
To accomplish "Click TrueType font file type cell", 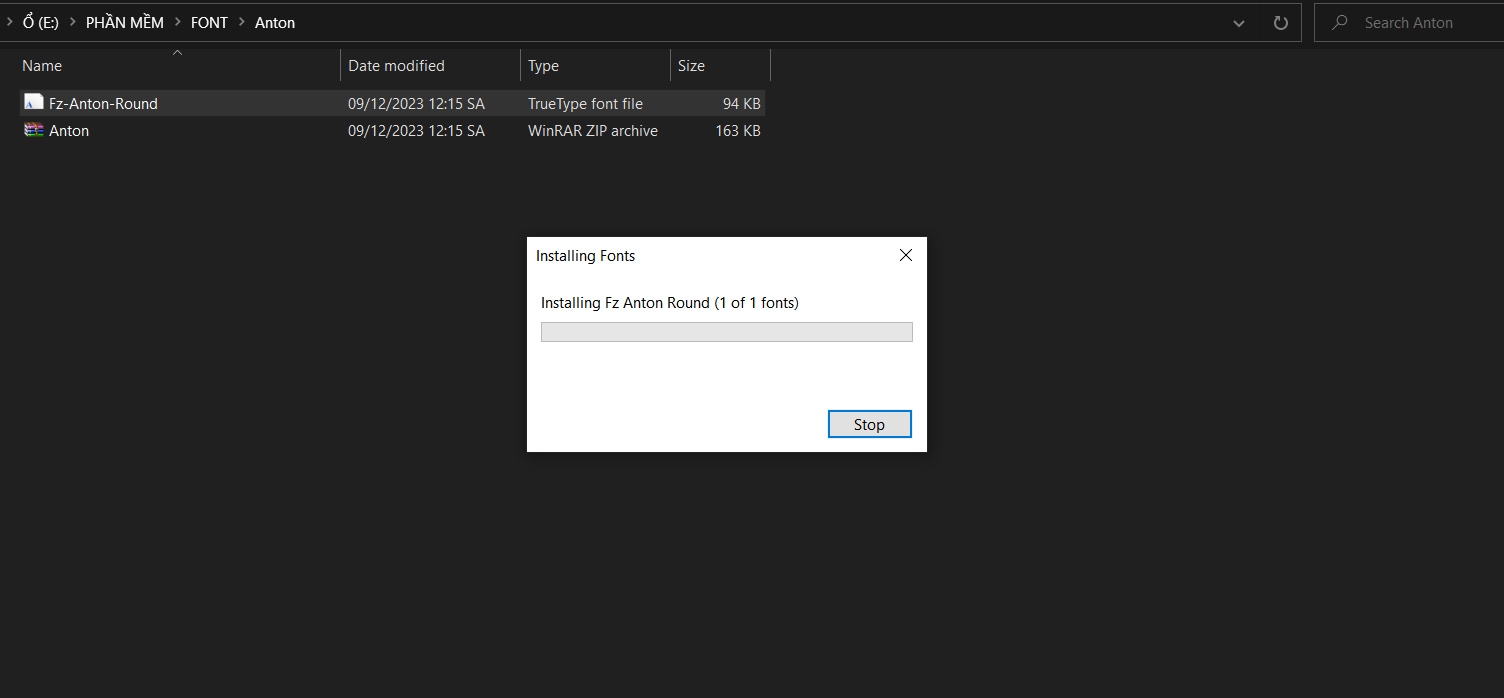I will (x=585, y=103).
